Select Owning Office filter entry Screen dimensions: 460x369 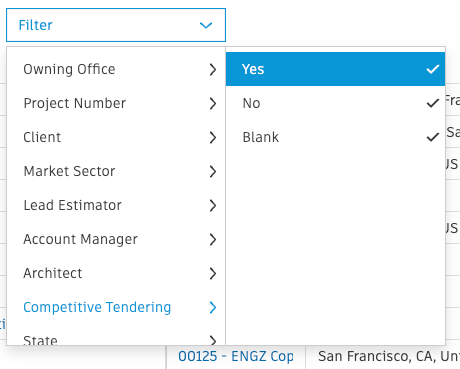(x=116, y=69)
